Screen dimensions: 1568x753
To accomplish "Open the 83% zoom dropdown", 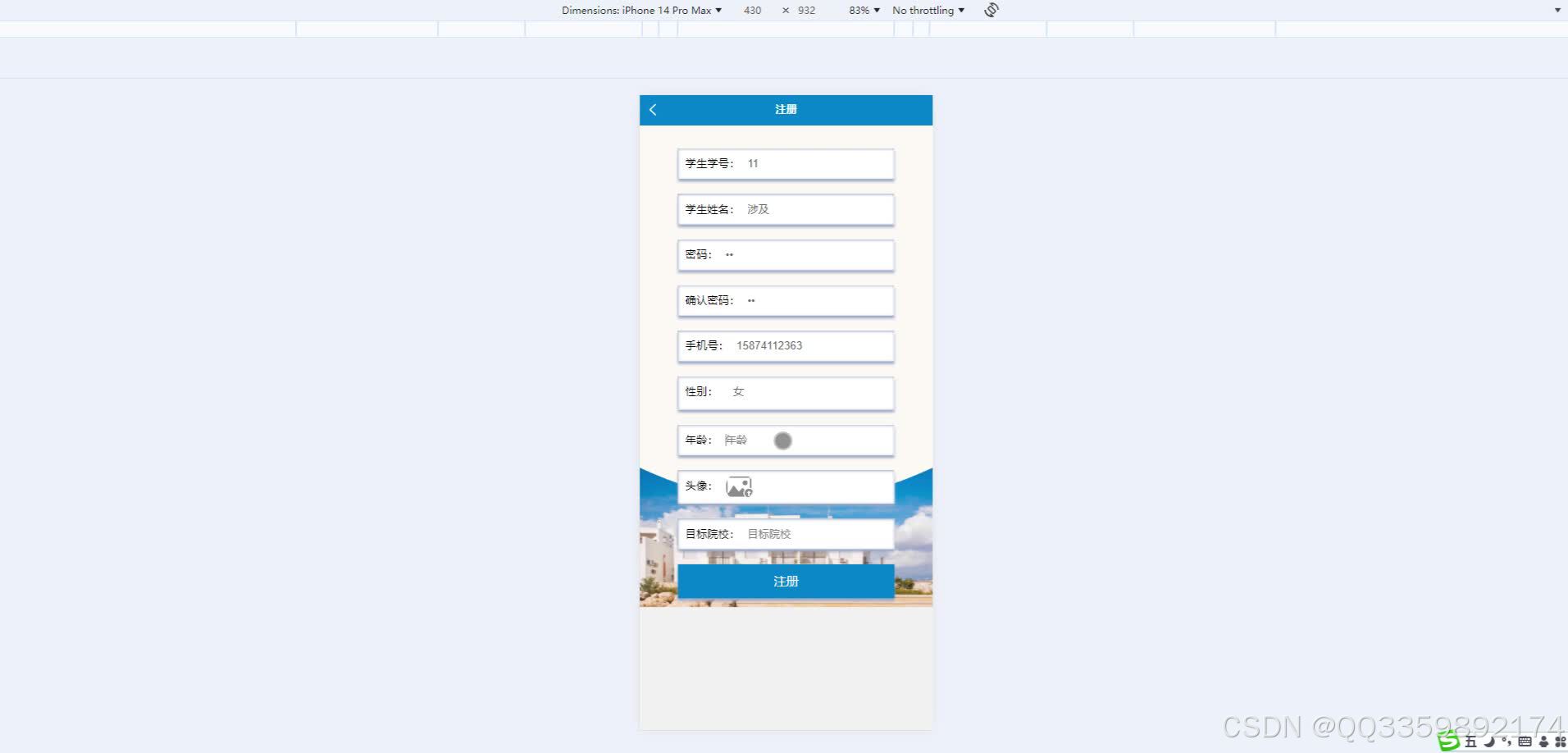I will (x=864, y=11).
